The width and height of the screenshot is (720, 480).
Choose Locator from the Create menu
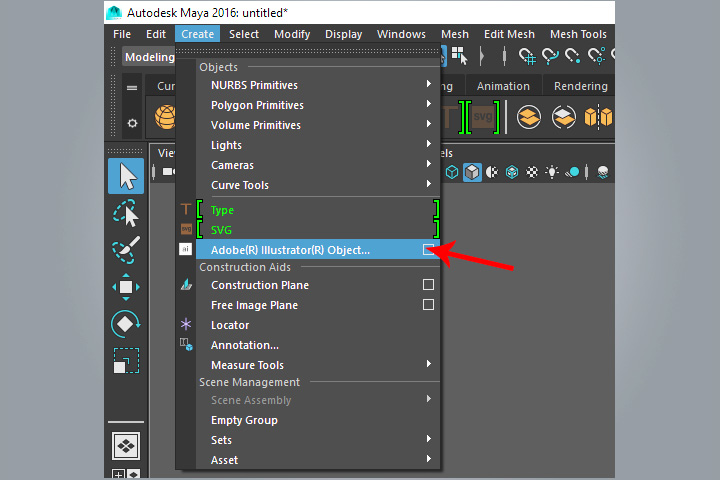coord(230,325)
